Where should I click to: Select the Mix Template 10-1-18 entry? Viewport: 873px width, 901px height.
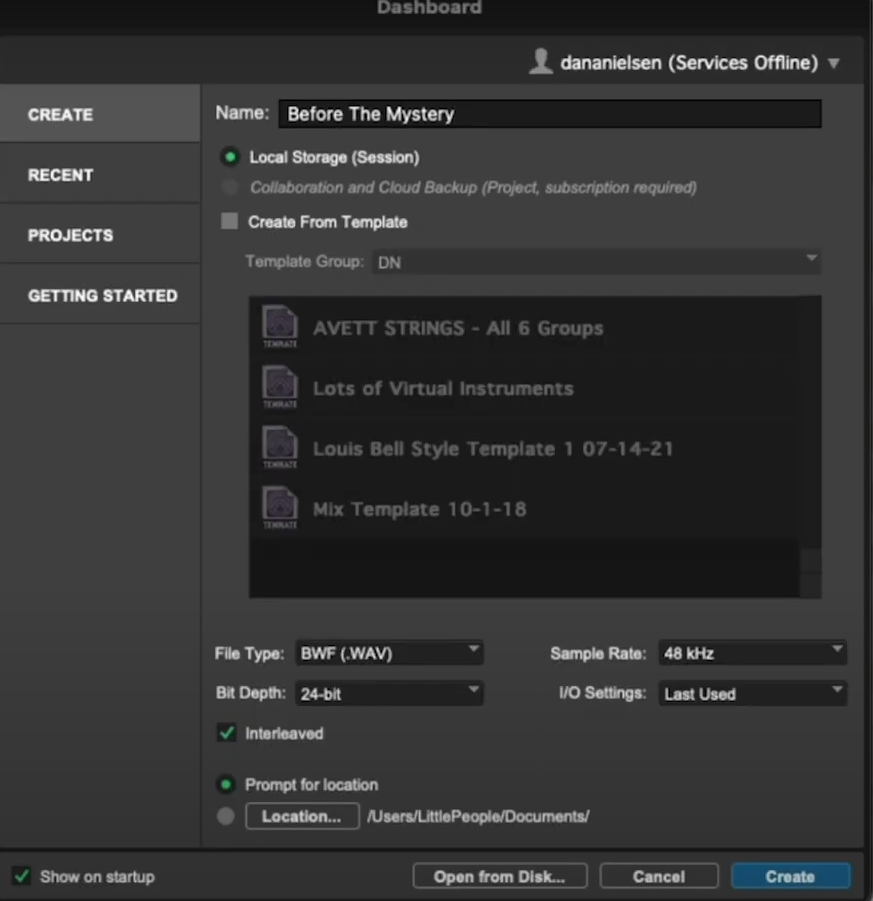[x=524, y=508]
